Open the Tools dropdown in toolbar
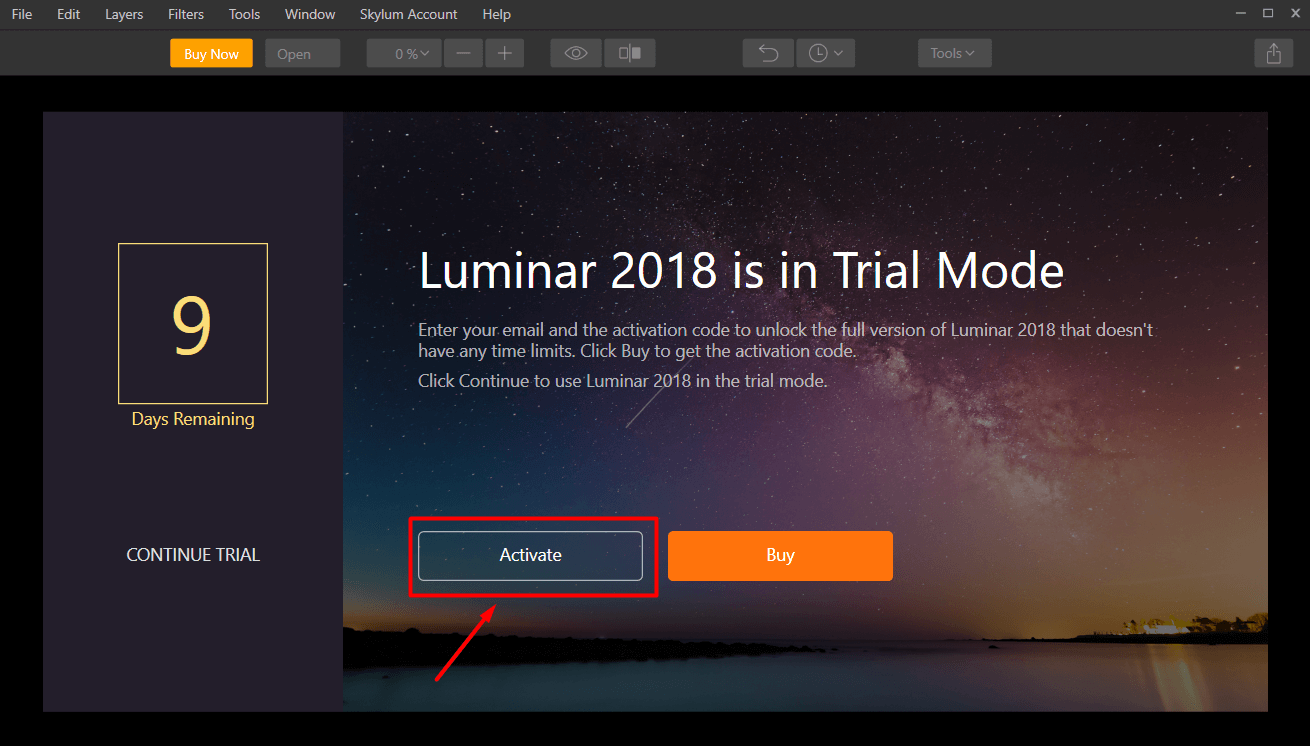1310x746 pixels. pyautogui.click(x=954, y=54)
